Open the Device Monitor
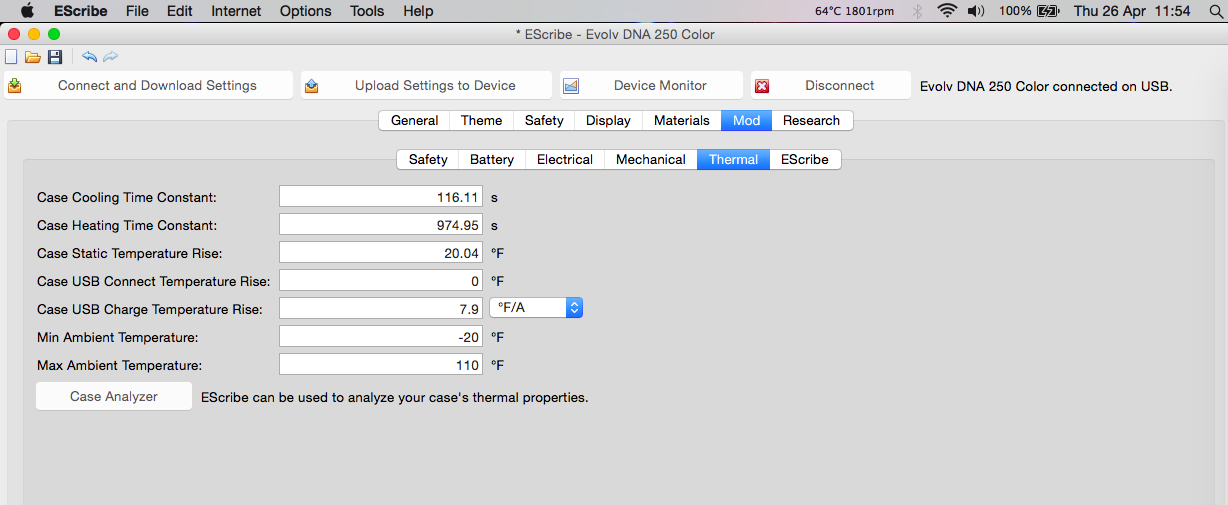This screenshot has width=1228, height=505. tap(651, 86)
